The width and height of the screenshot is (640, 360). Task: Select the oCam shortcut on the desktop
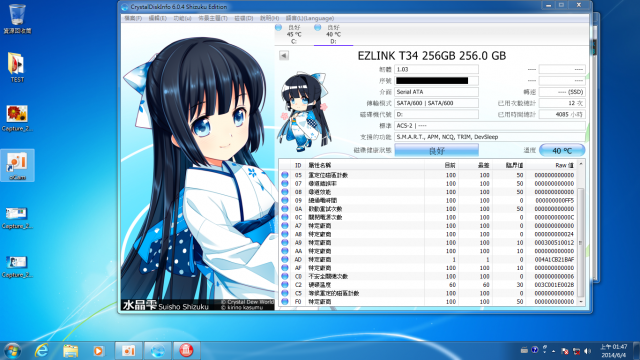click(x=17, y=165)
